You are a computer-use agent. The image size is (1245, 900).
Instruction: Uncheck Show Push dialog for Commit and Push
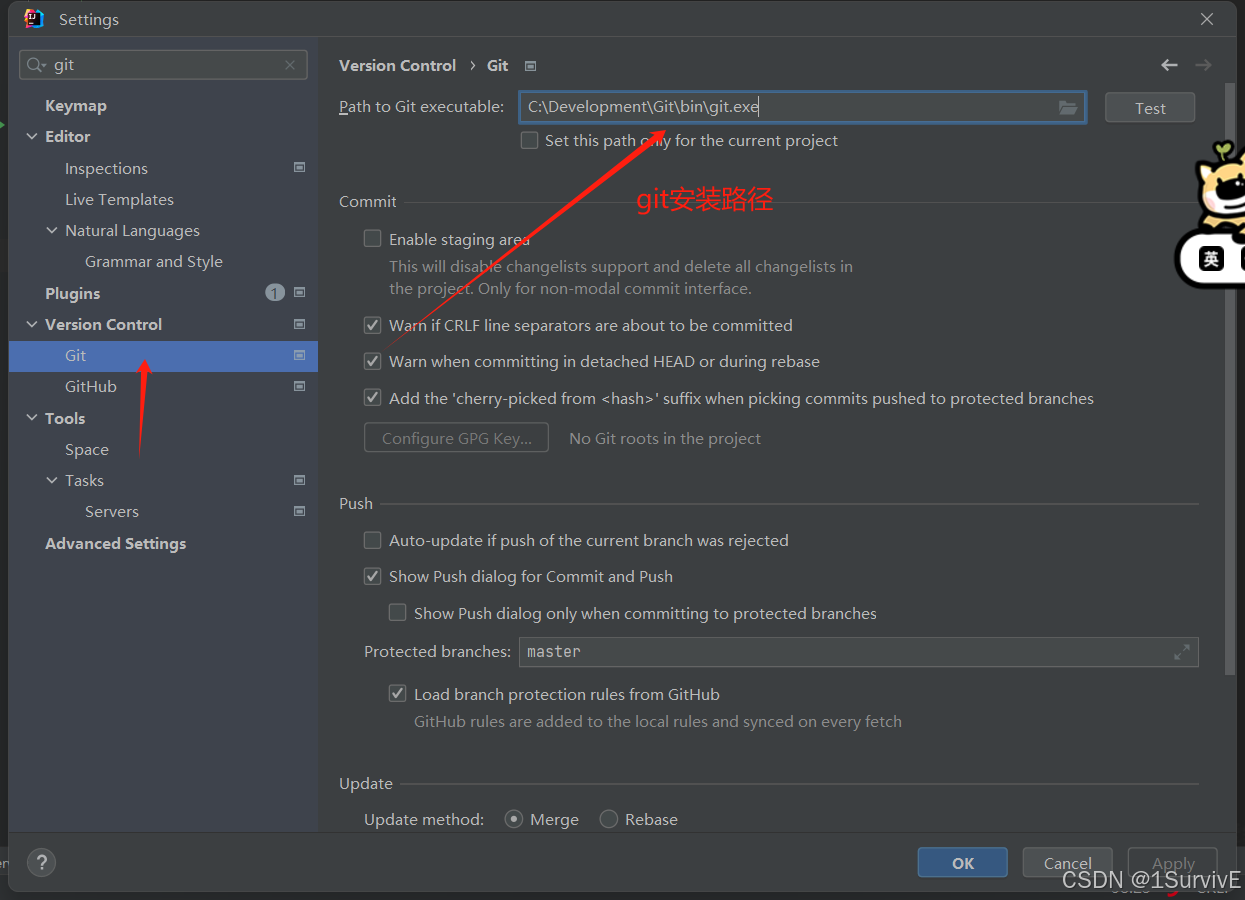[373, 576]
